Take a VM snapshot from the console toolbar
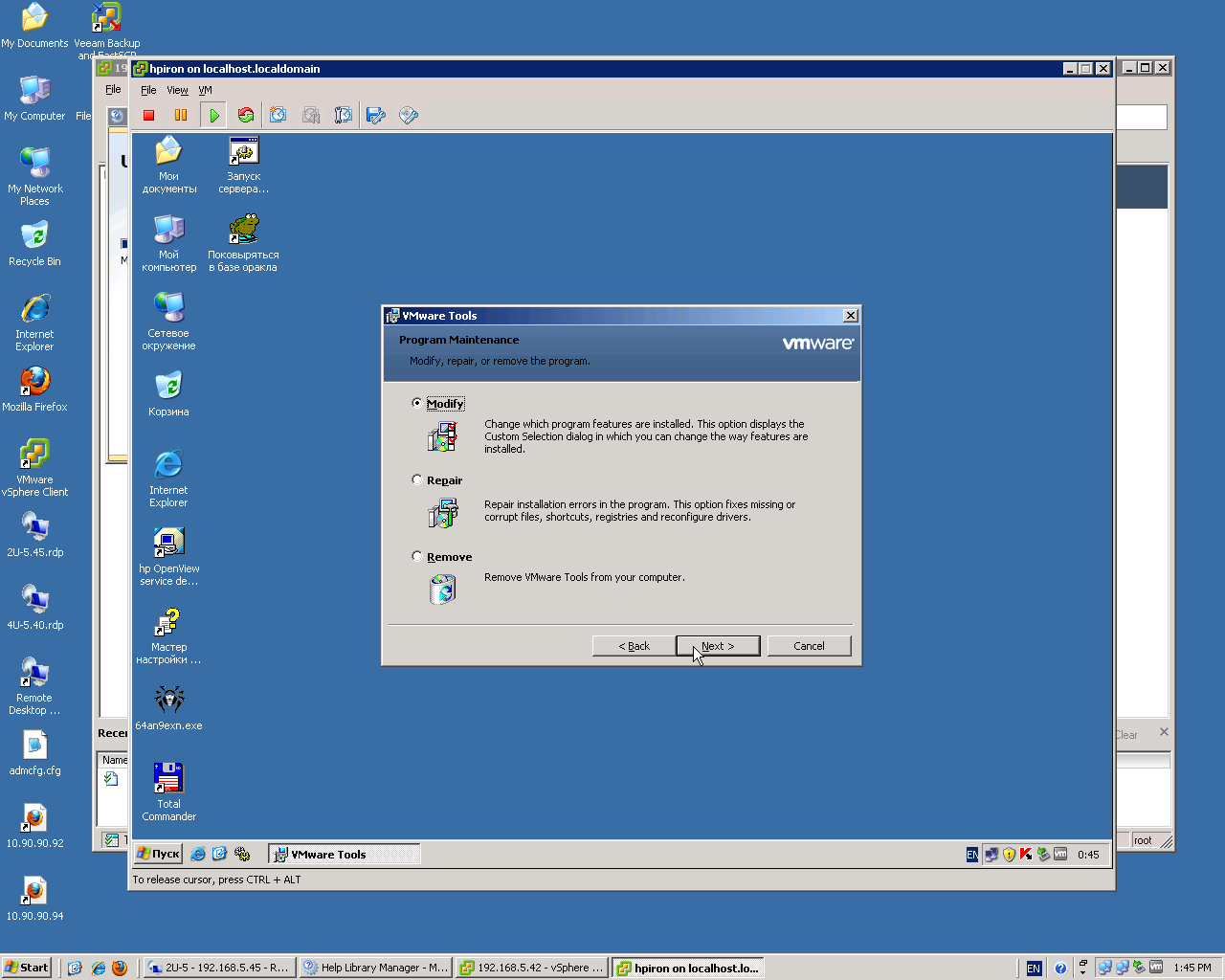Image resolution: width=1225 pixels, height=980 pixels. click(278, 116)
